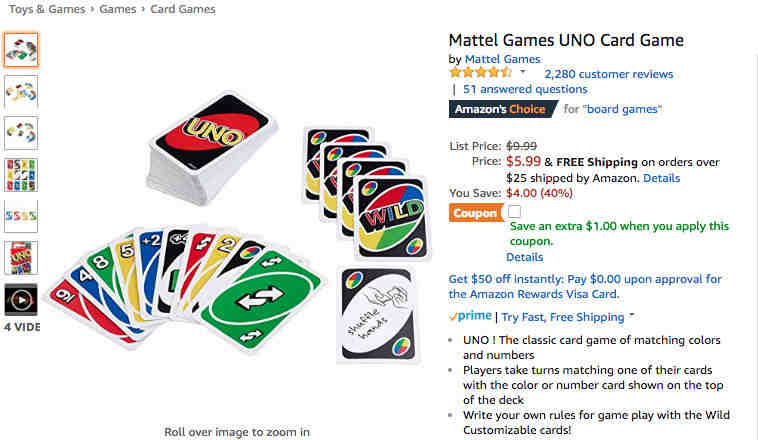Click the prime logo icon
This screenshot has width=758, height=440.
pyautogui.click(x=470, y=316)
